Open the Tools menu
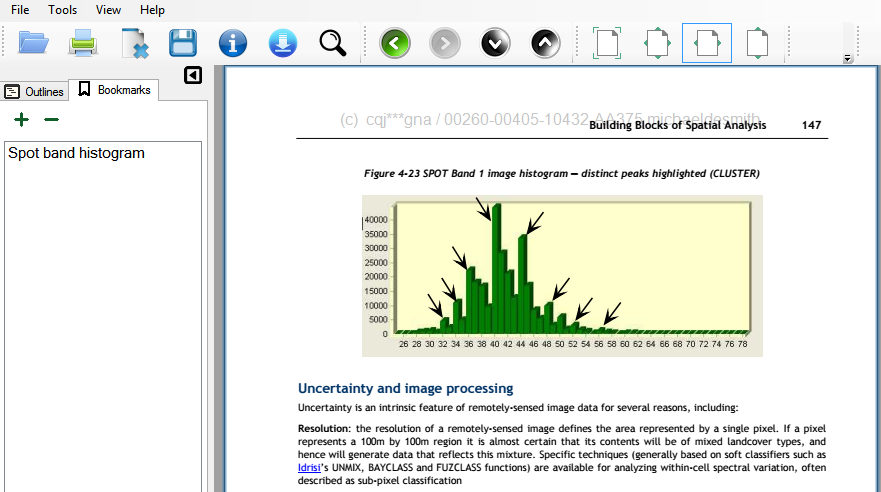This screenshot has width=881, height=492. coord(62,10)
